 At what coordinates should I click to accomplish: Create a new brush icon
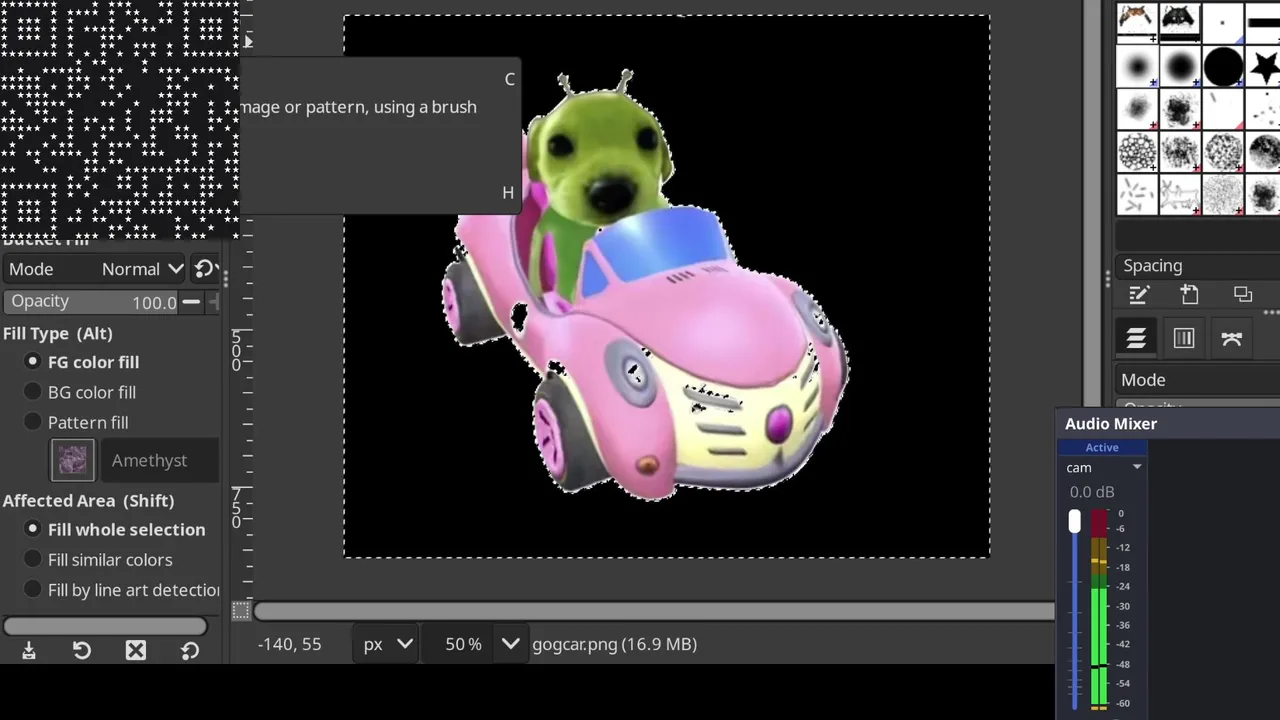[x=1189, y=295]
